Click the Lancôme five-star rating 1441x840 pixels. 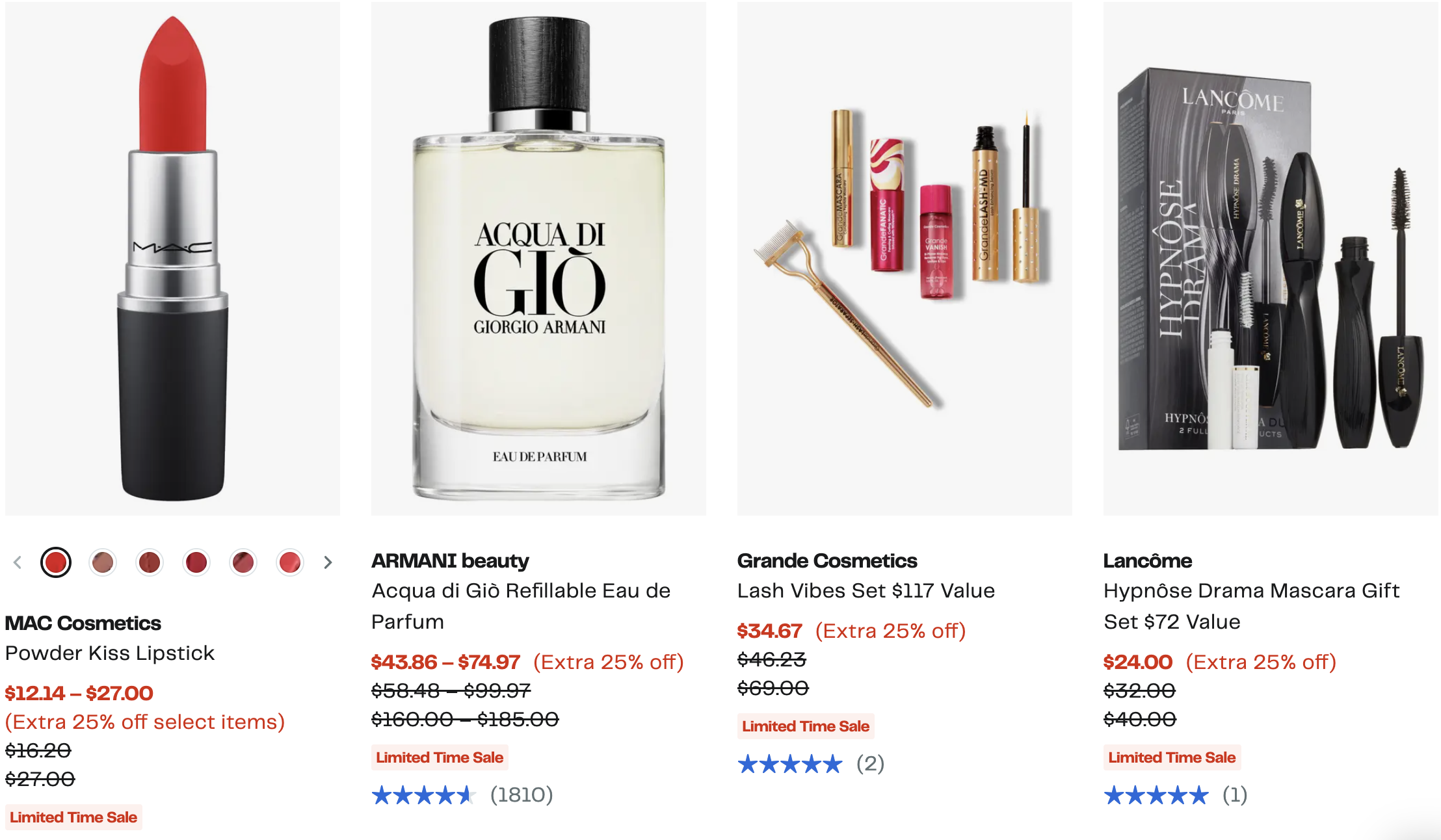[1156, 794]
